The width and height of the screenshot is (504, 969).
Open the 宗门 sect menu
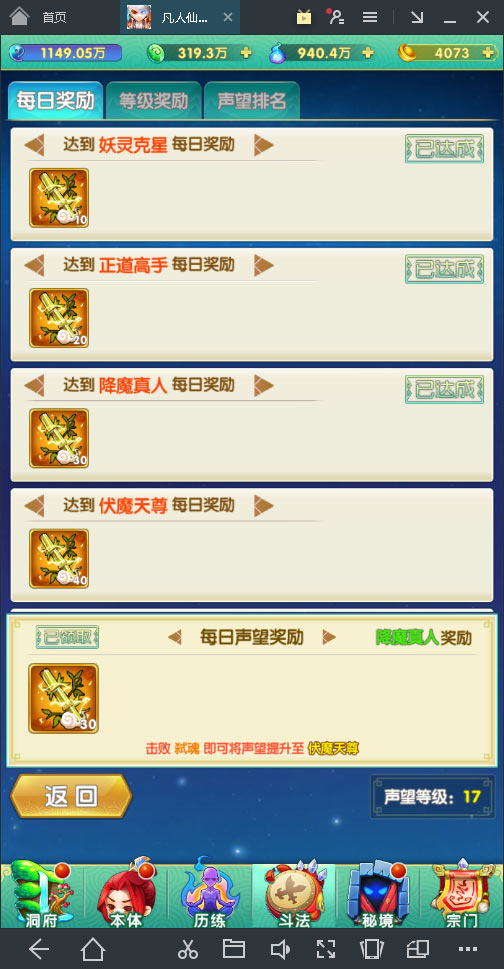pyautogui.click(x=461, y=894)
